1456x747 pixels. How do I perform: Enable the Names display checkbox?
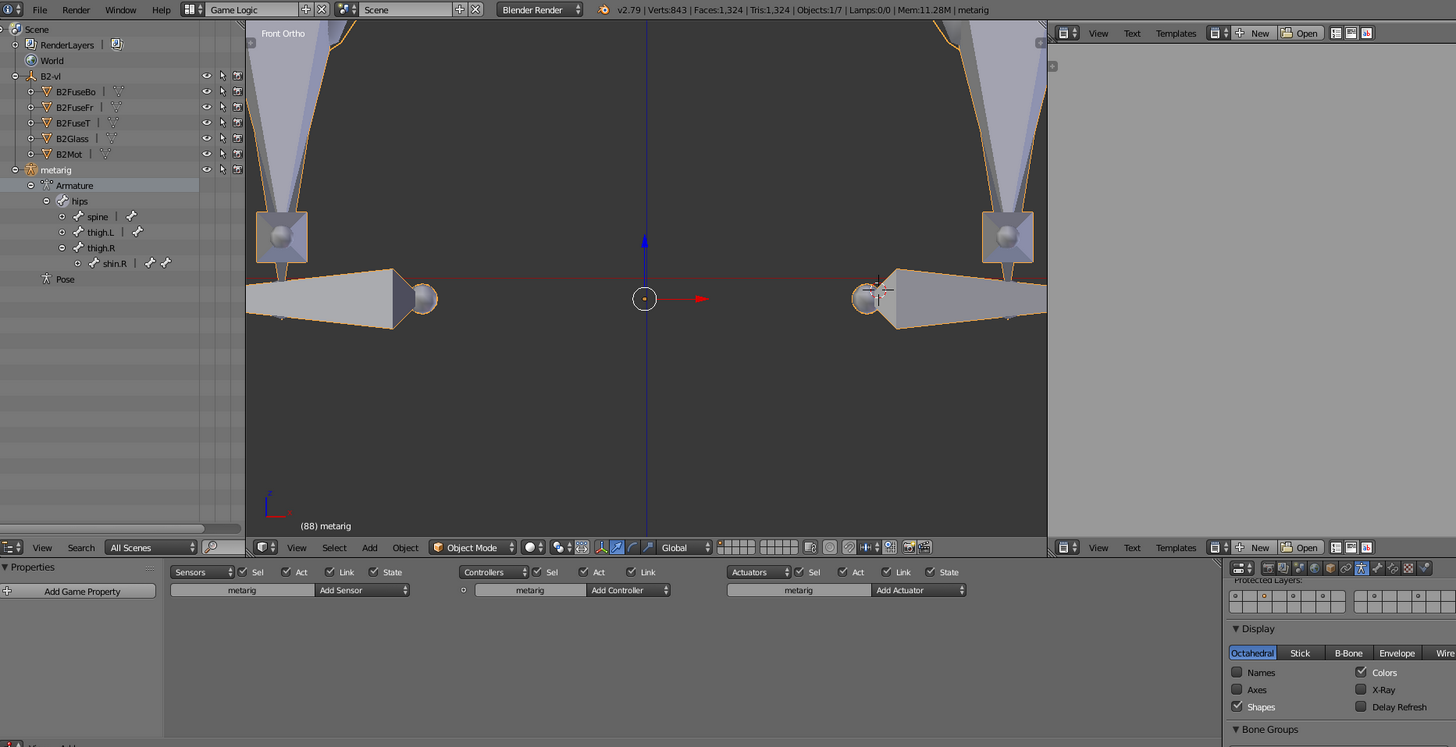(x=1237, y=672)
